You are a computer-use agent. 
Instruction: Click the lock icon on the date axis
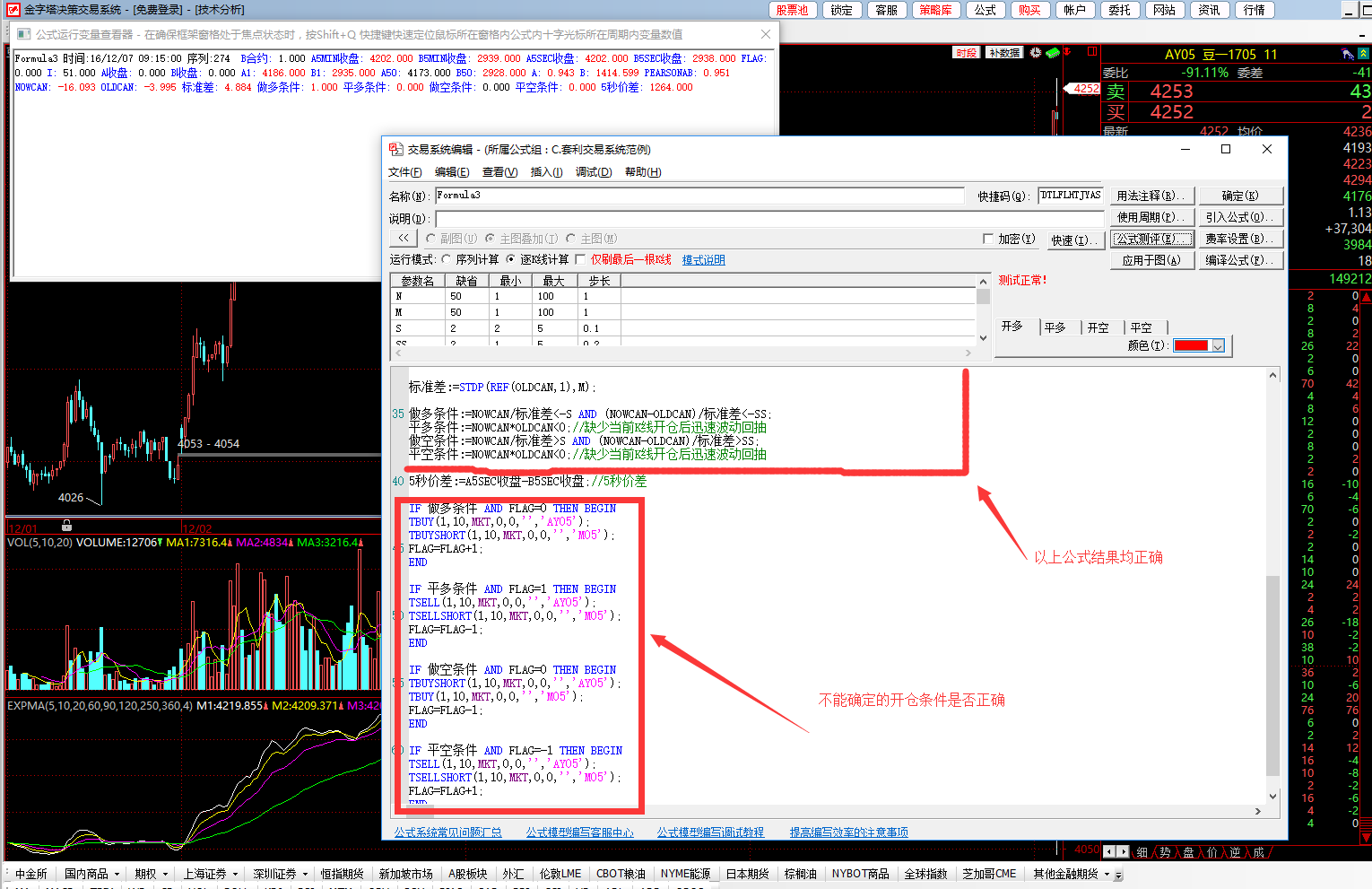point(66,526)
